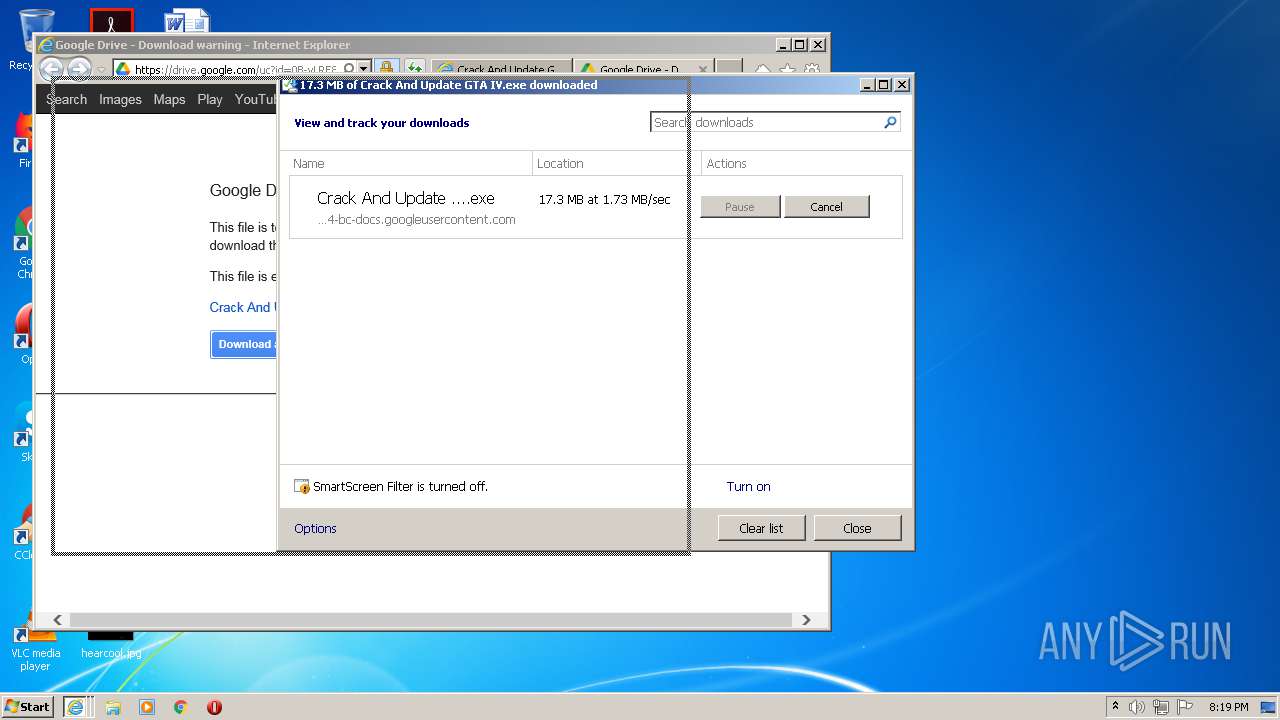Image resolution: width=1280 pixels, height=720 pixels.
Task: Cancel the Crack And Update download
Action: coord(826,207)
